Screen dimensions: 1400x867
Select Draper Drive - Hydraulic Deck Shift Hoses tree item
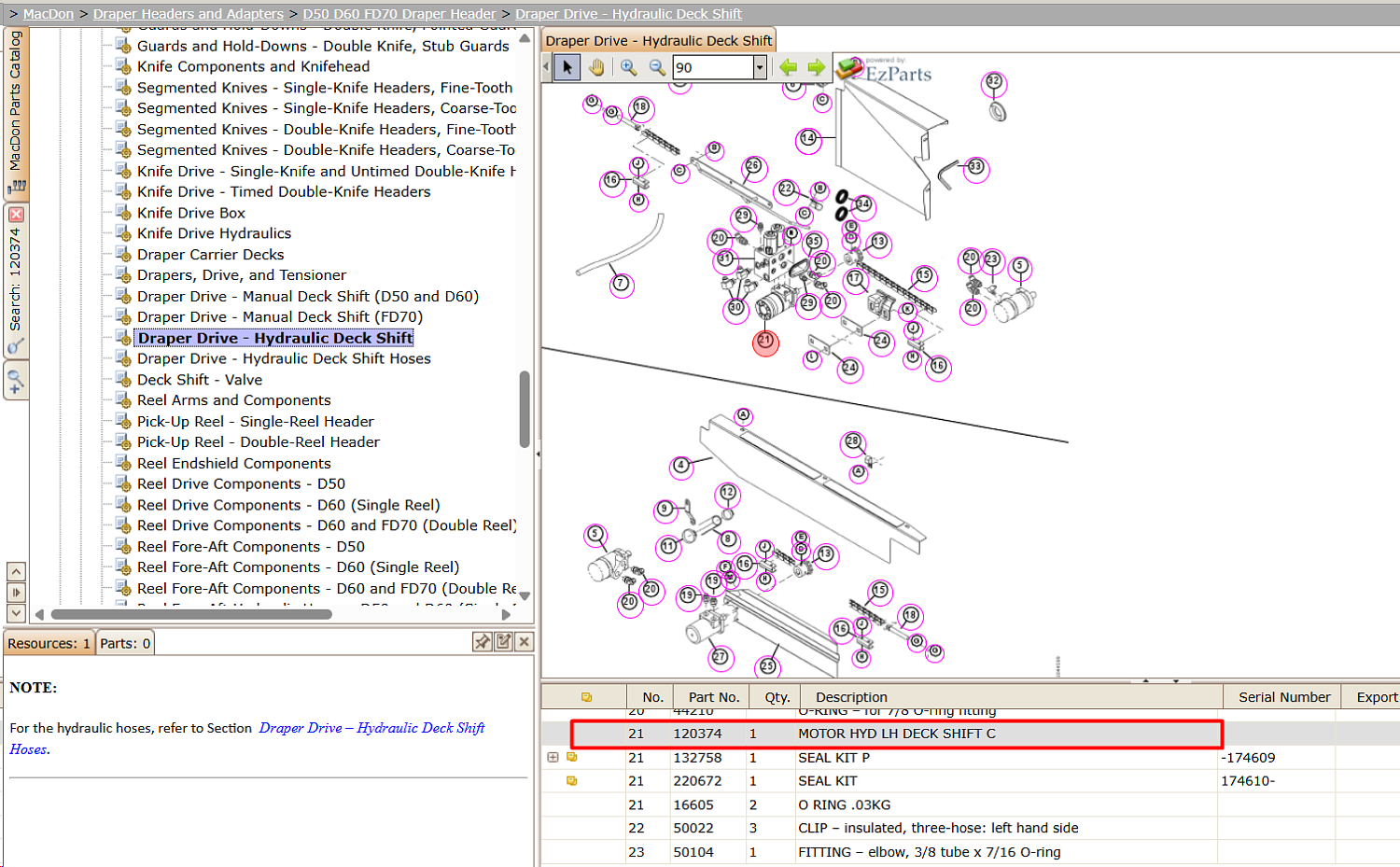pyautogui.click(x=284, y=358)
